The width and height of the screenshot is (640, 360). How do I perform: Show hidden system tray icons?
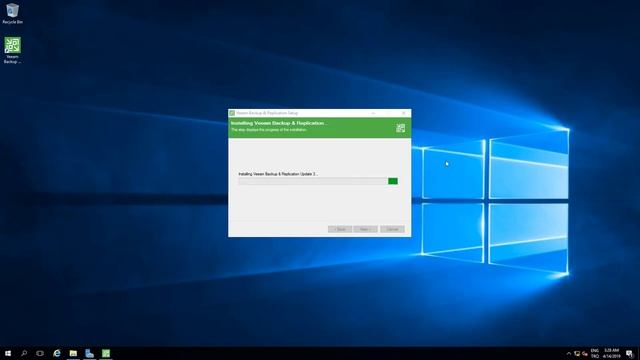569,353
